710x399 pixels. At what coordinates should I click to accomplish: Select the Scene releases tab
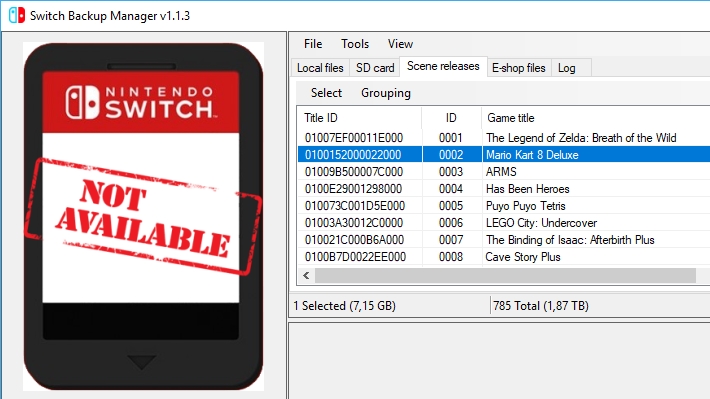443,66
